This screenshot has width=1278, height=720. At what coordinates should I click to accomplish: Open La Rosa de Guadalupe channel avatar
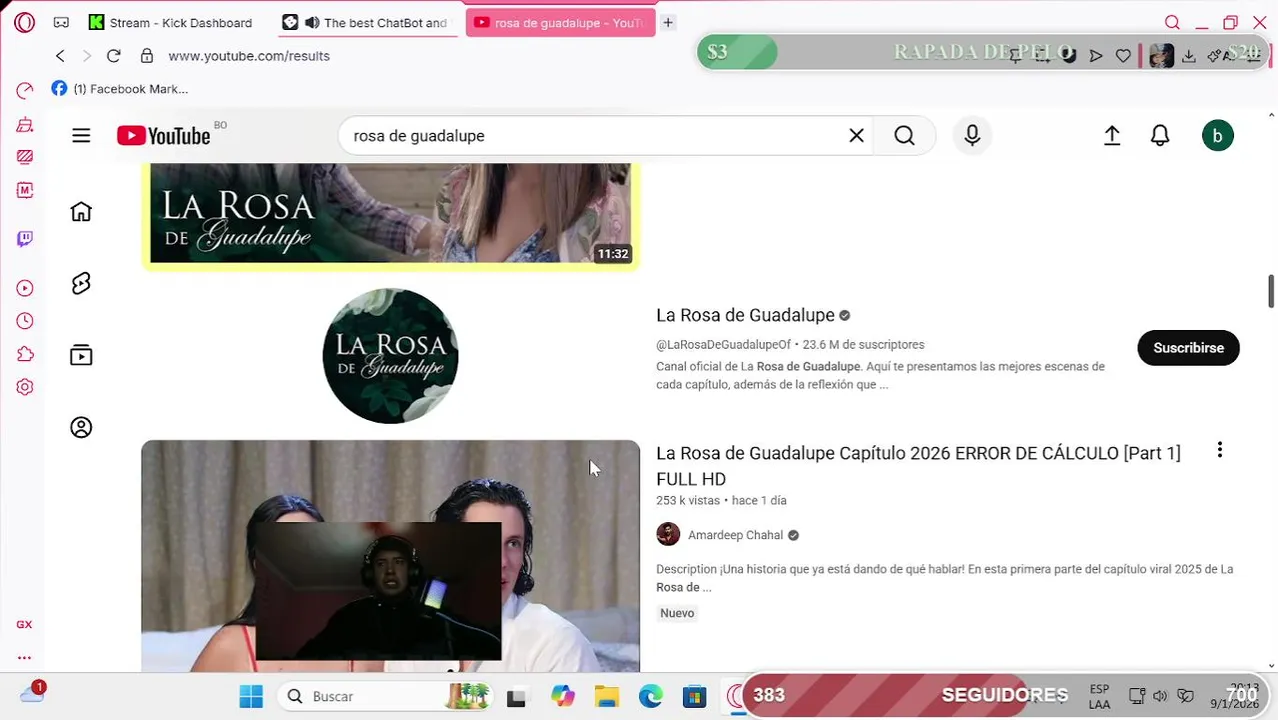390,356
